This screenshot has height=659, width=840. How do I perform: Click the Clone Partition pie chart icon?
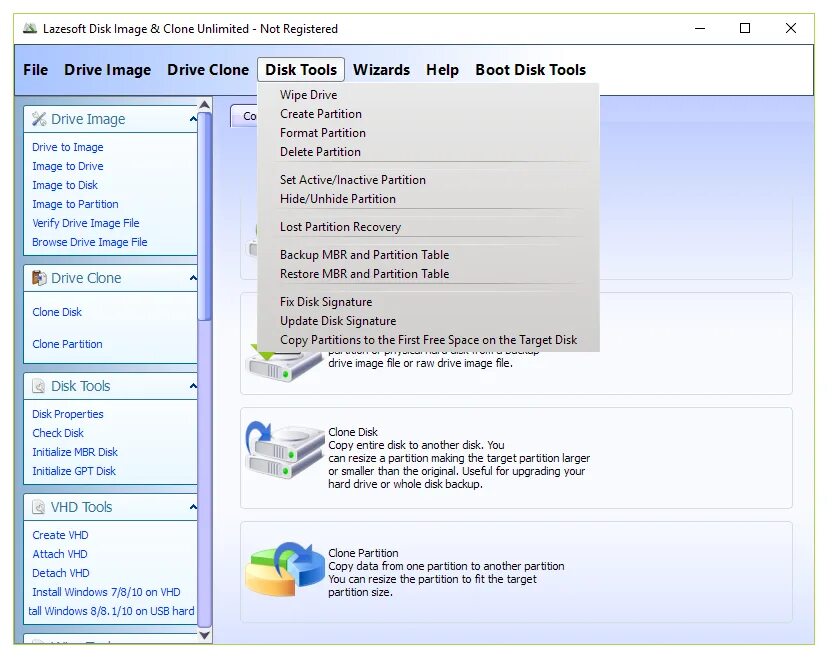click(x=284, y=570)
